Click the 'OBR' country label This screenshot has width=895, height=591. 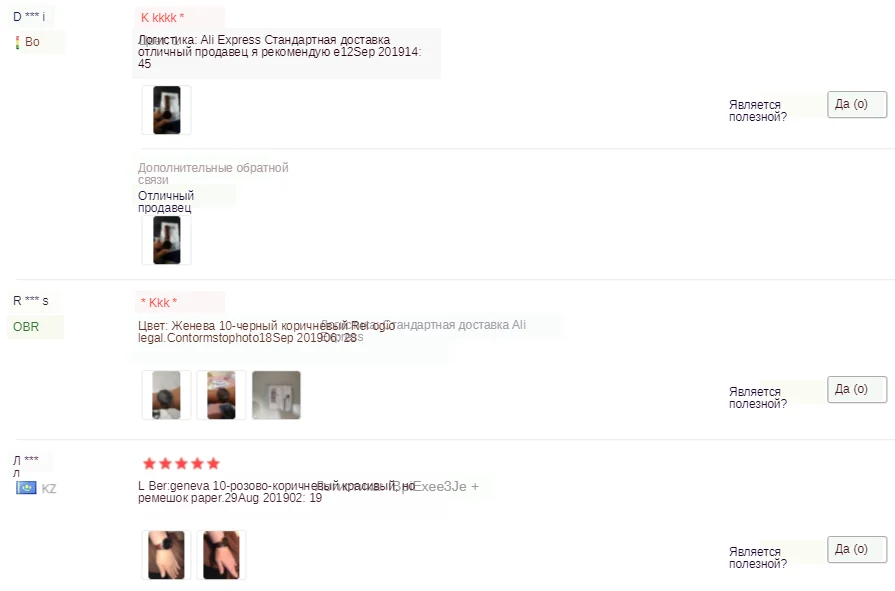coord(26,327)
